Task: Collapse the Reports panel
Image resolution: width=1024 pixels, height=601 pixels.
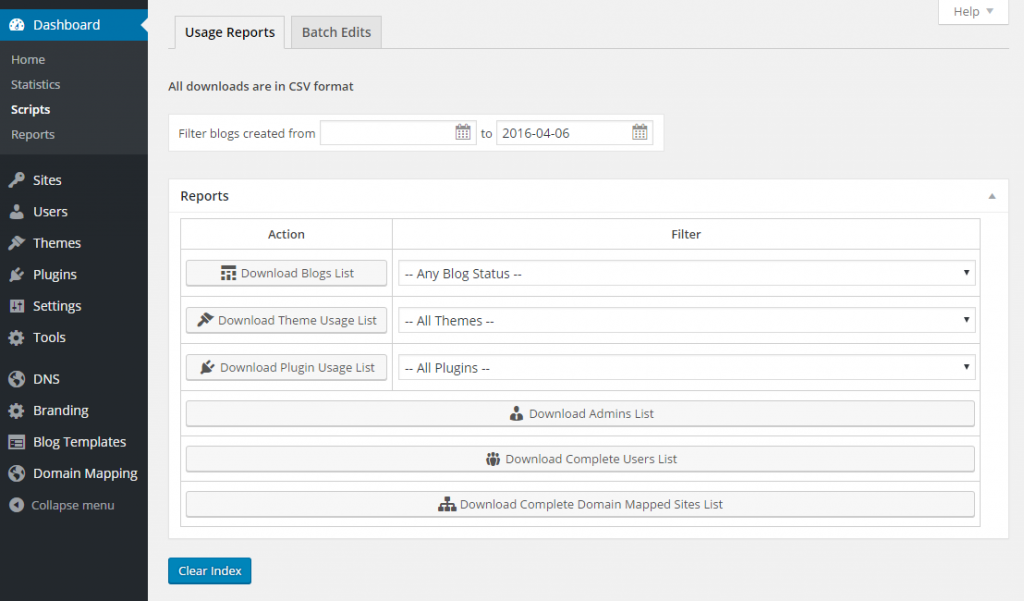Action: tap(992, 196)
